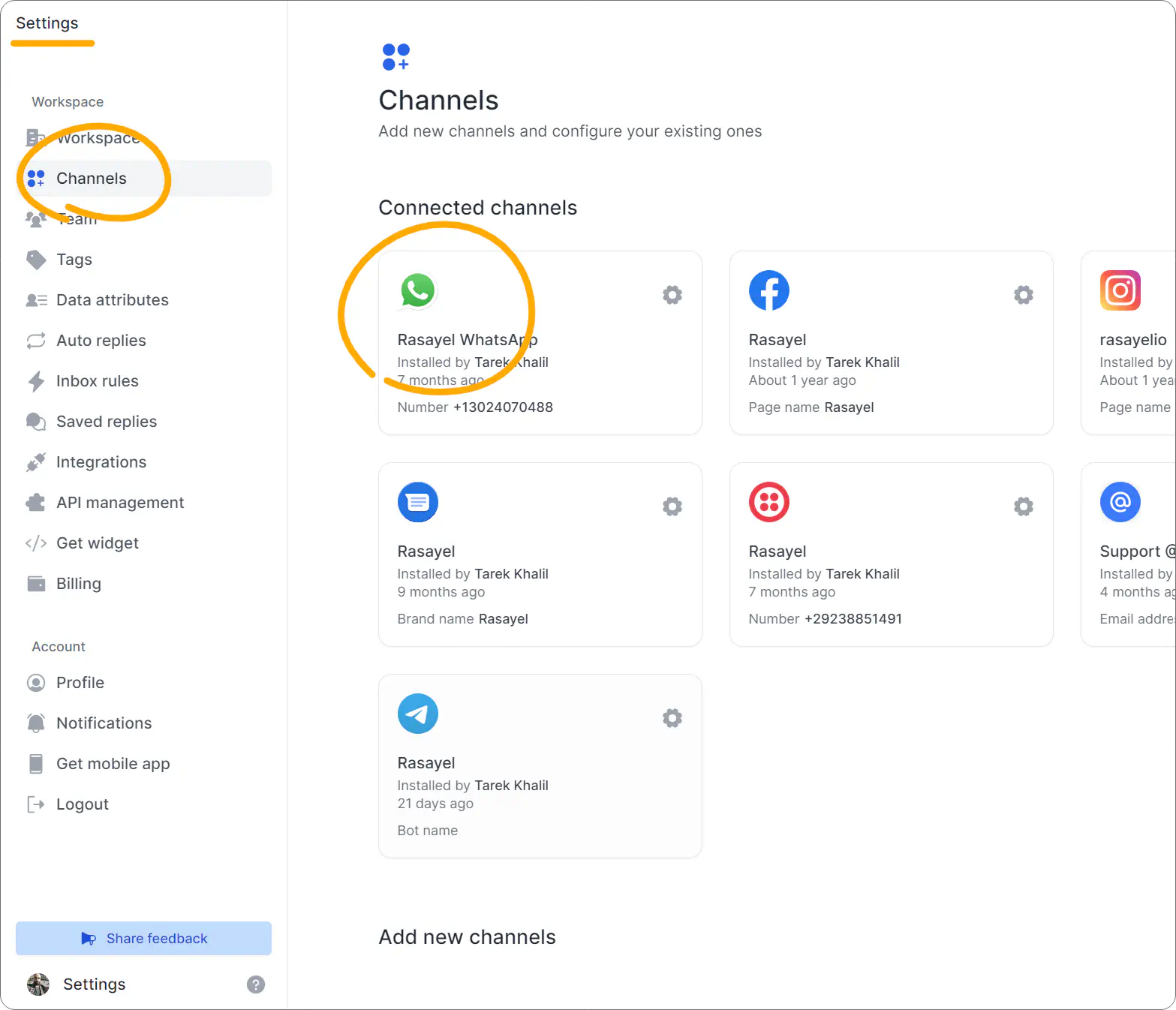This screenshot has height=1010, width=1176.
Task: Click the Facebook logo icon
Action: [x=769, y=290]
